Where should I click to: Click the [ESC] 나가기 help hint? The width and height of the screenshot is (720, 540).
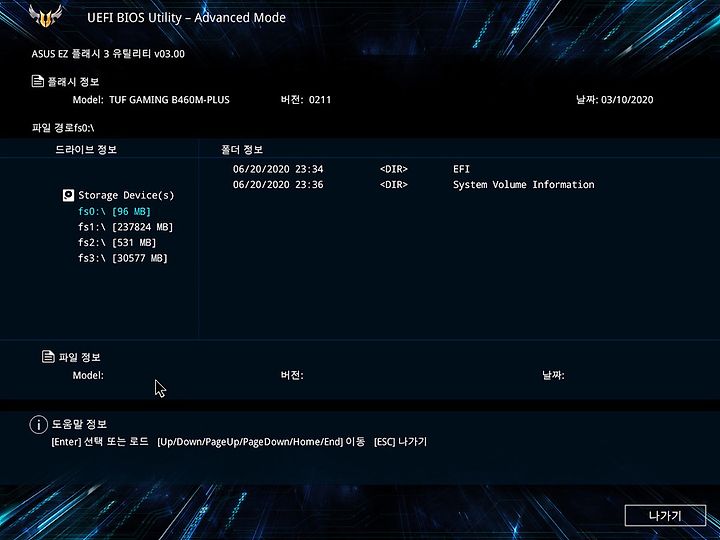point(400,442)
